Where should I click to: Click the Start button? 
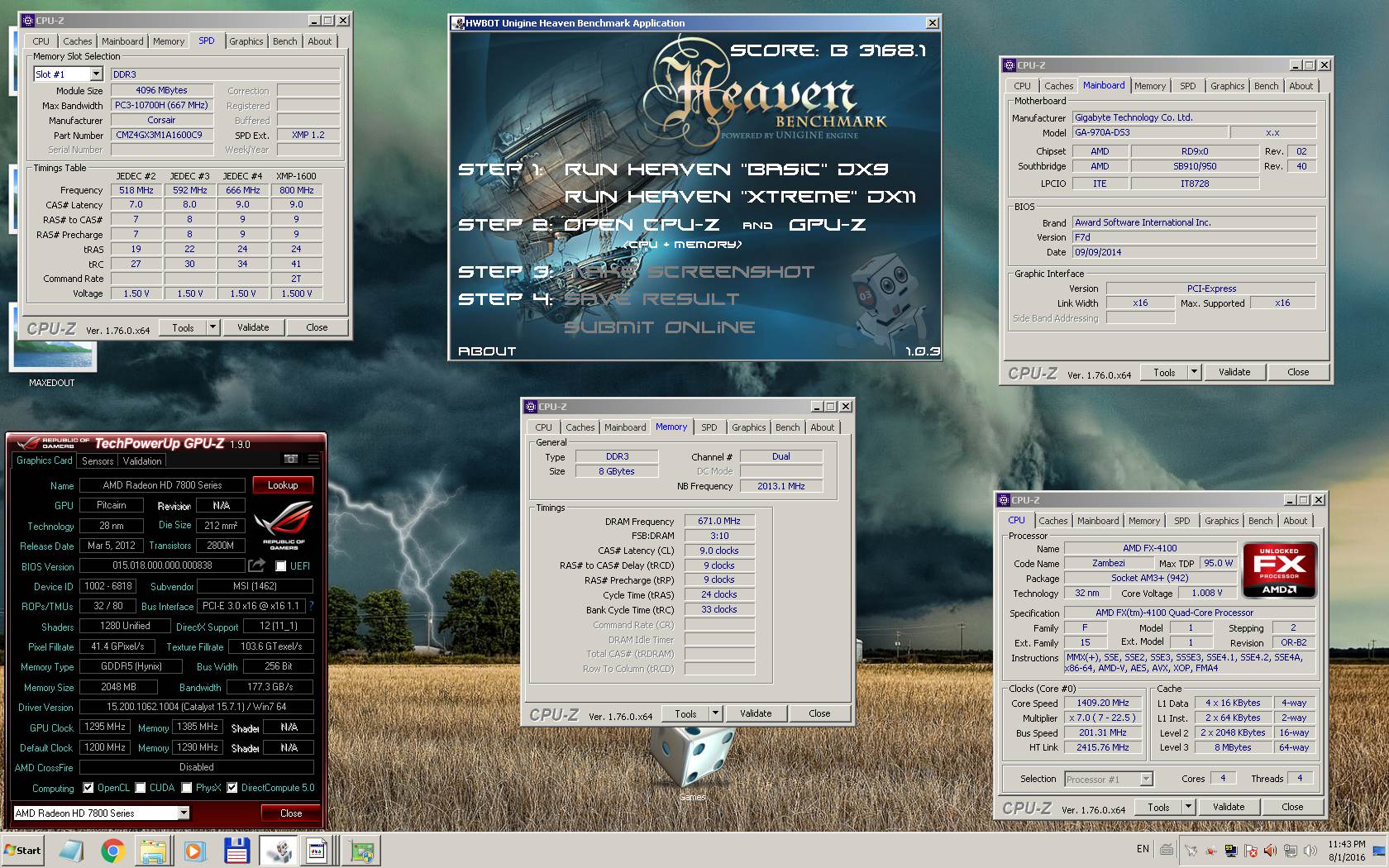(x=23, y=851)
